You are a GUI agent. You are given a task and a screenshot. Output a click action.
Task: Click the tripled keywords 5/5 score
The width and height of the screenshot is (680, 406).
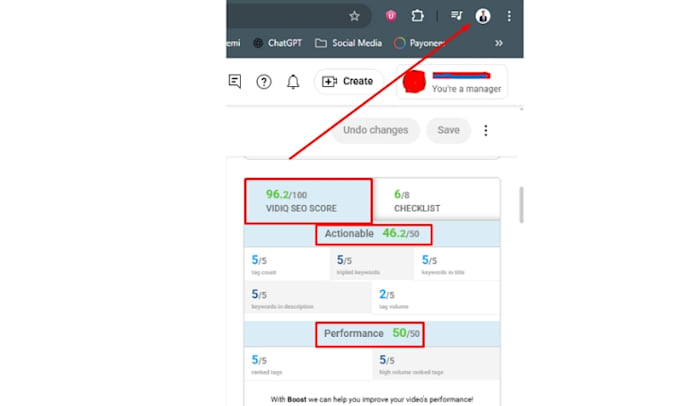(372, 264)
